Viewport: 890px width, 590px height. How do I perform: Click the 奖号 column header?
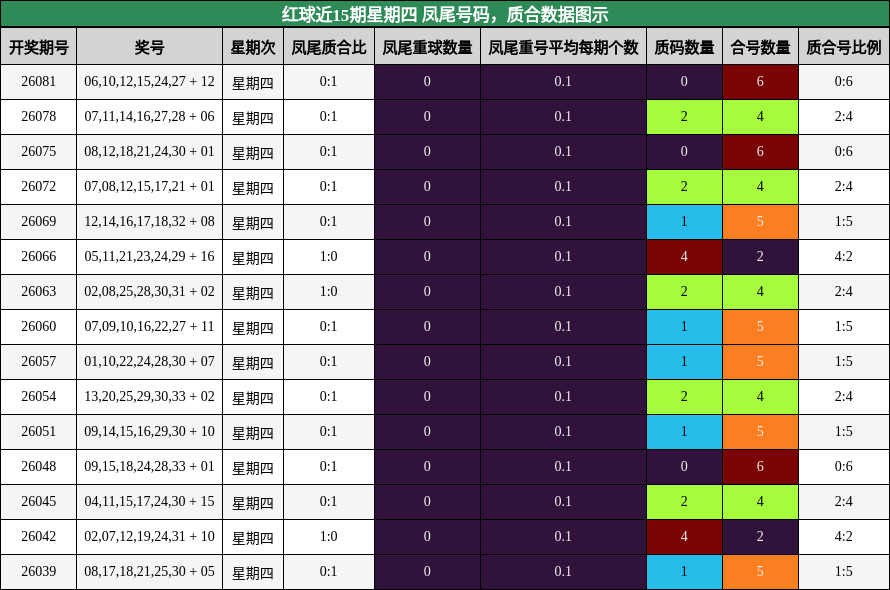[149, 47]
